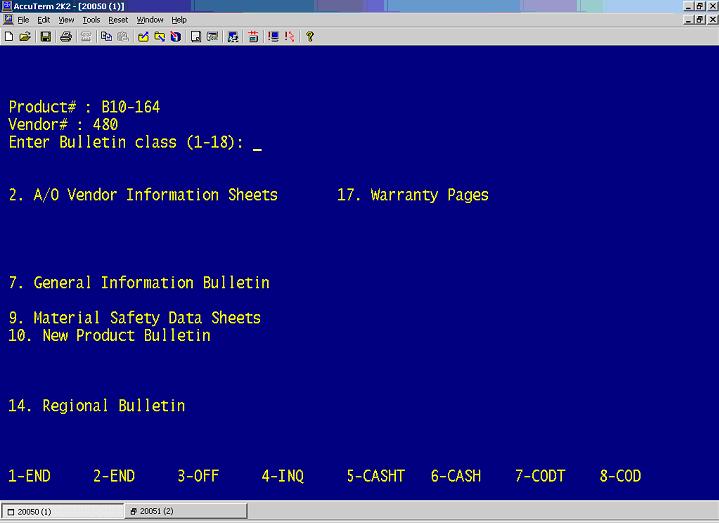Click the Enter Bulletin class input cursor
The image size is (719, 523).
pos(257,143)
